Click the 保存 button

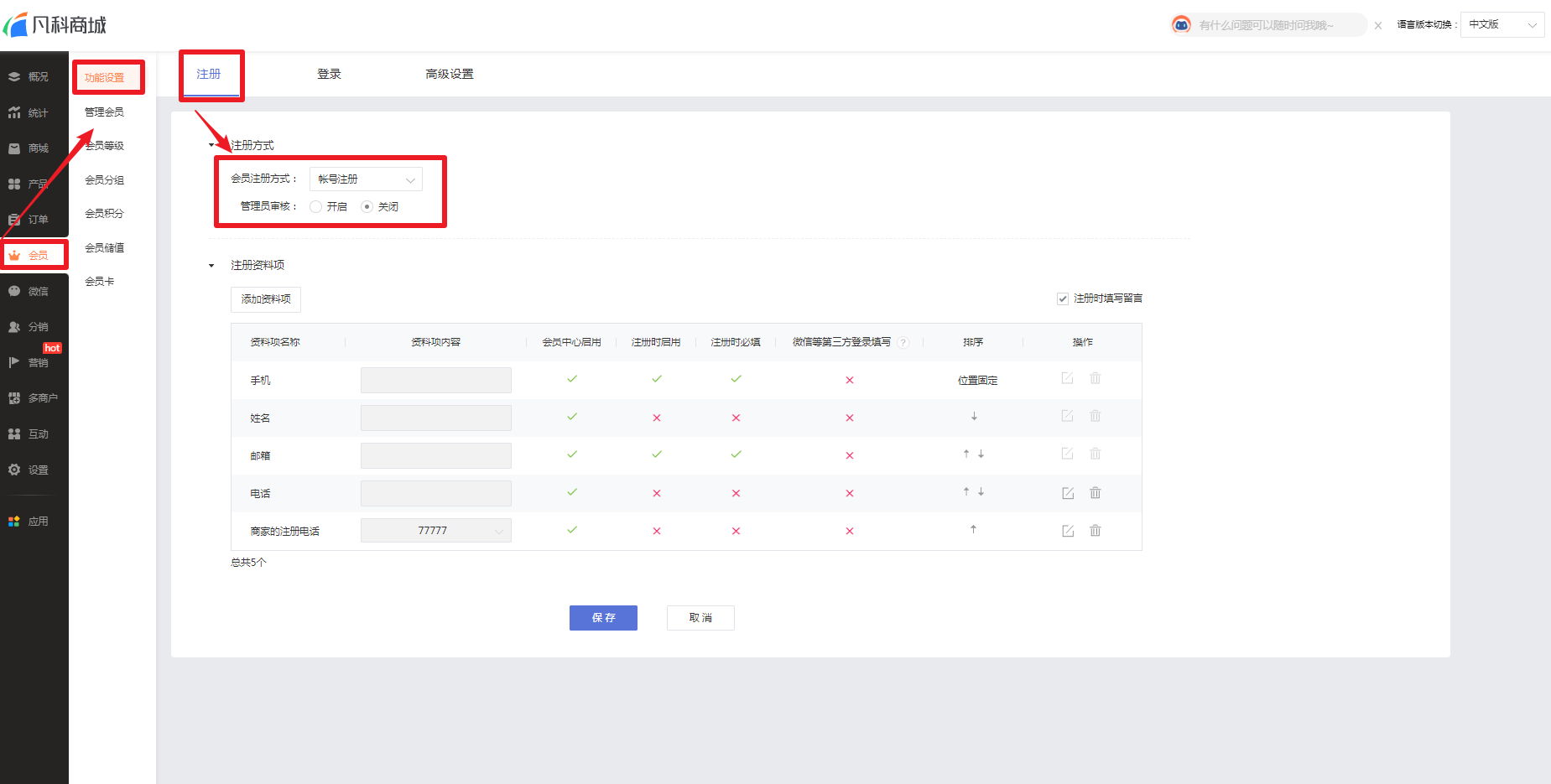click(x=603, y=618)
